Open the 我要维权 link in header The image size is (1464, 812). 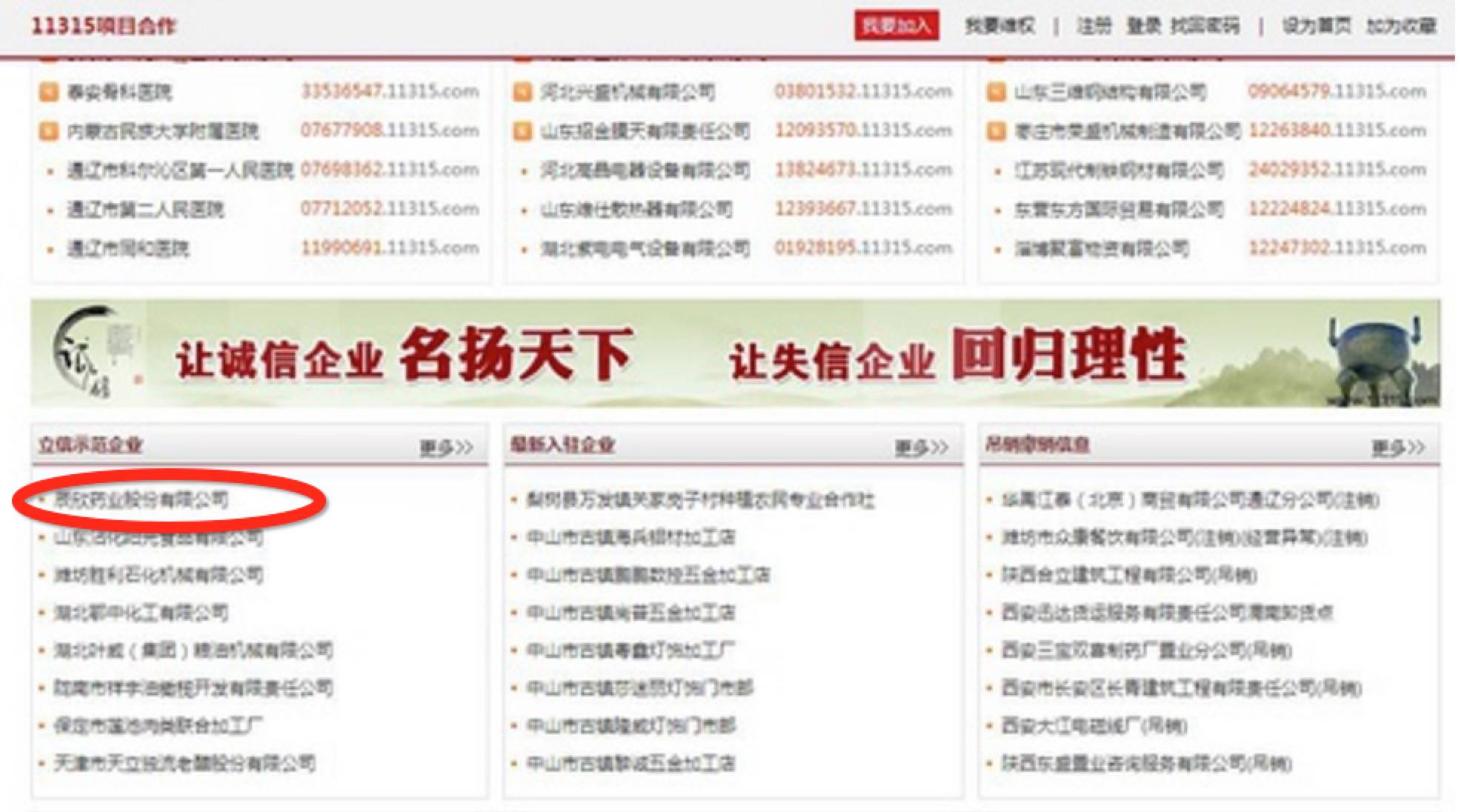[999, 26]
